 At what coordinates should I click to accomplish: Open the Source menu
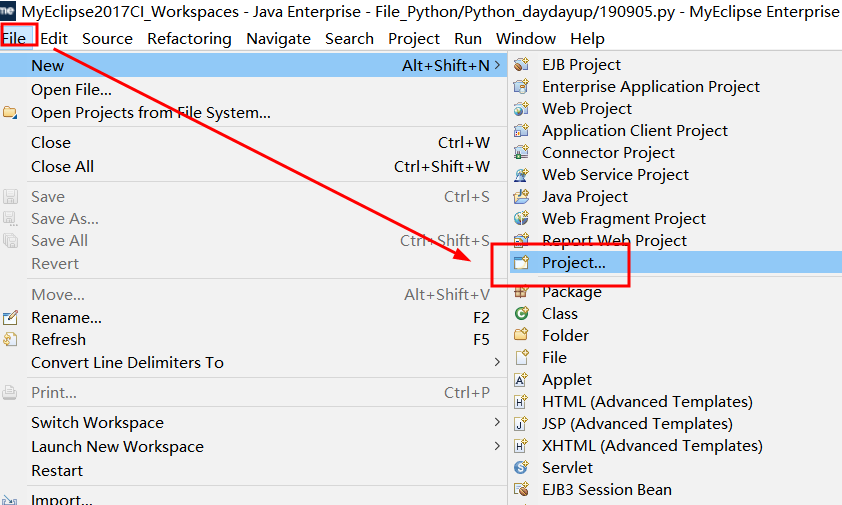click(107, 39)
